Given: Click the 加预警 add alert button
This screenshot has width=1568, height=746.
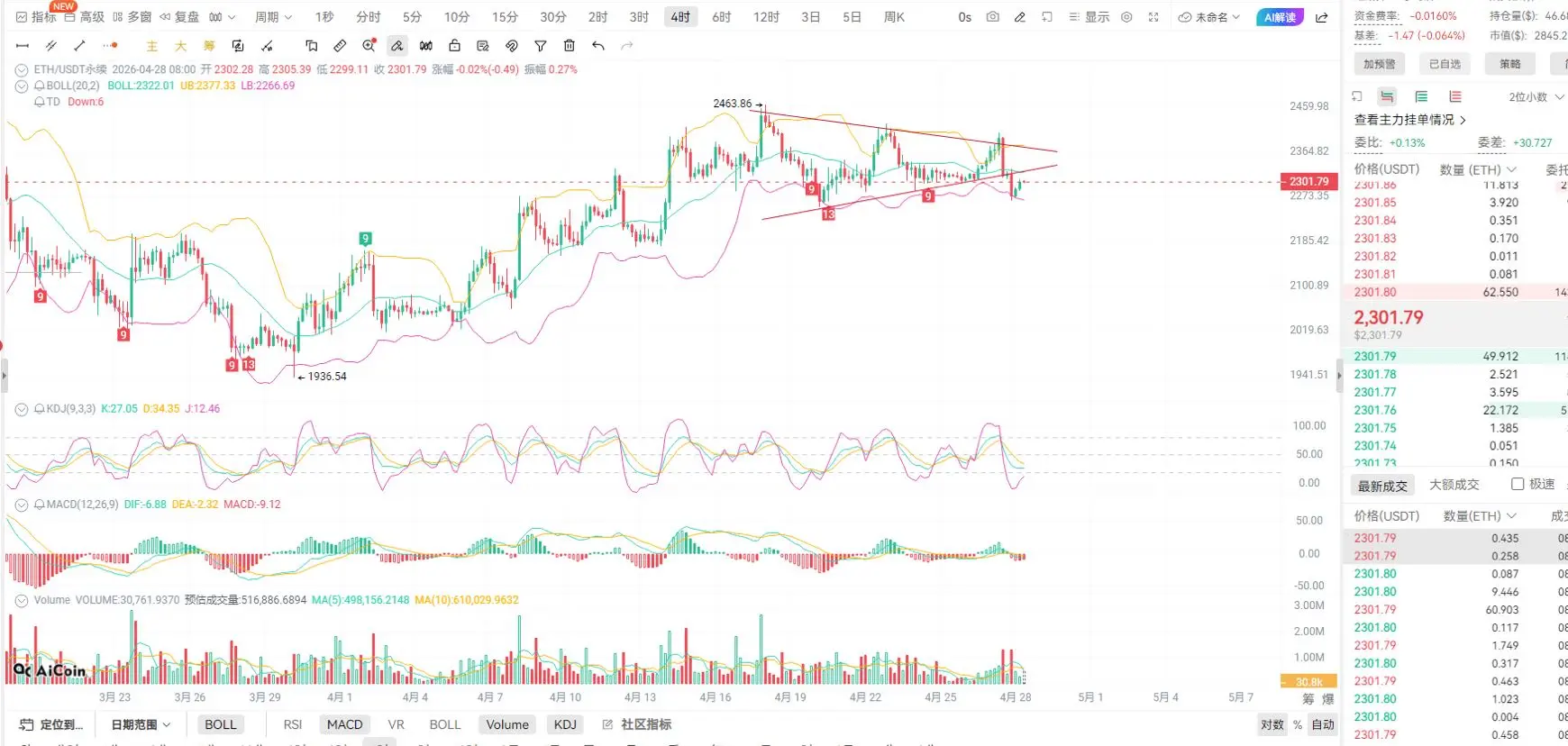Looking at the screenshot, I should 1379,64.
